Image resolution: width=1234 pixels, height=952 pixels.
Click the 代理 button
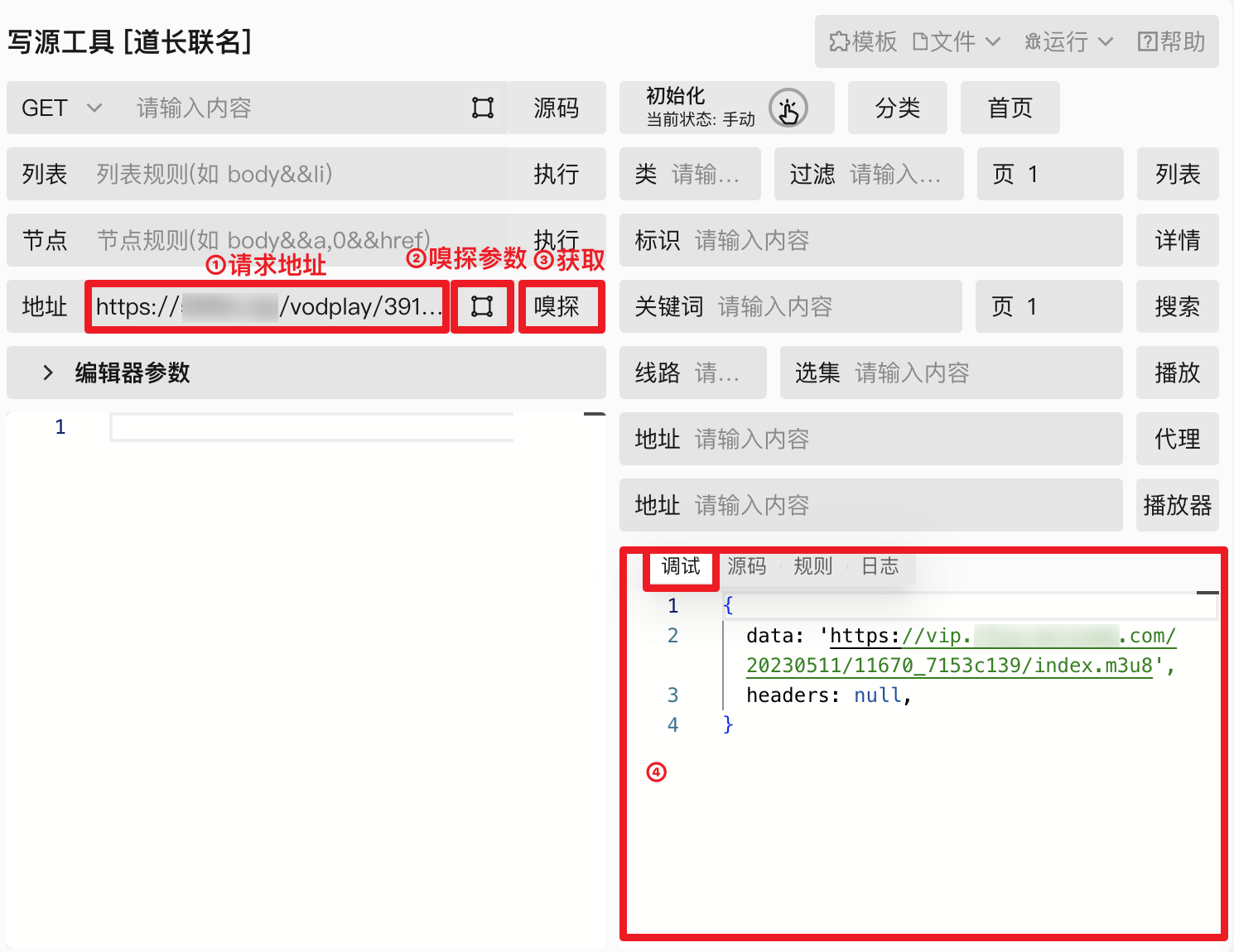point(1178,439)
